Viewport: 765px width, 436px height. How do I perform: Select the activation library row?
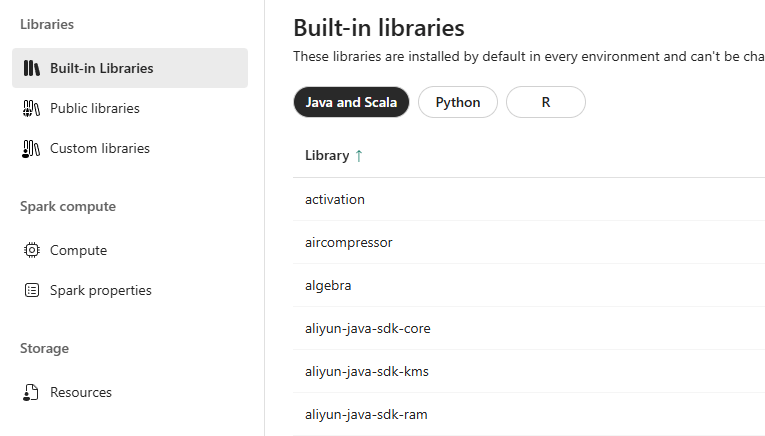[x=335, y=199]
